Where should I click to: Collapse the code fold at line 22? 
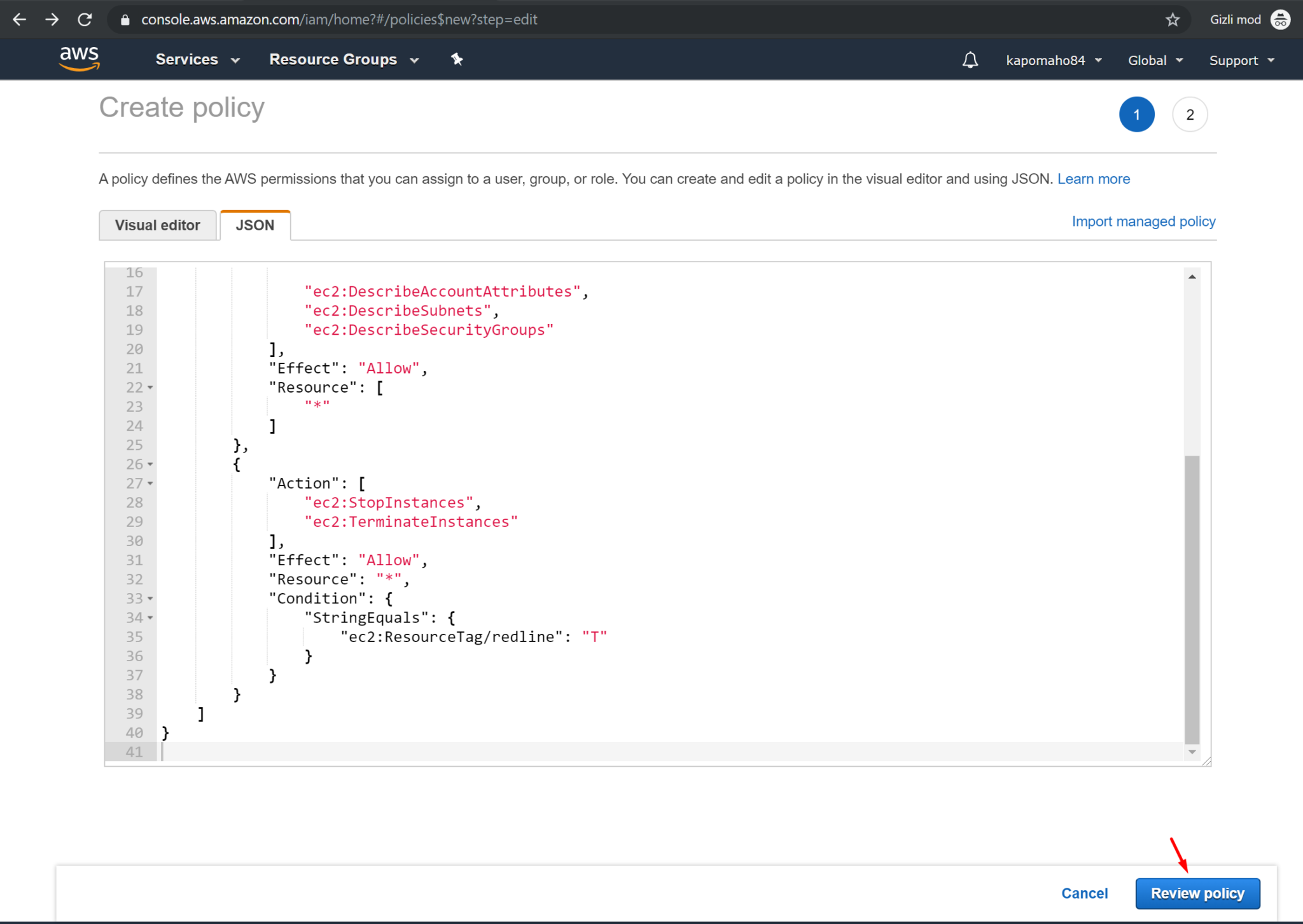150,388
